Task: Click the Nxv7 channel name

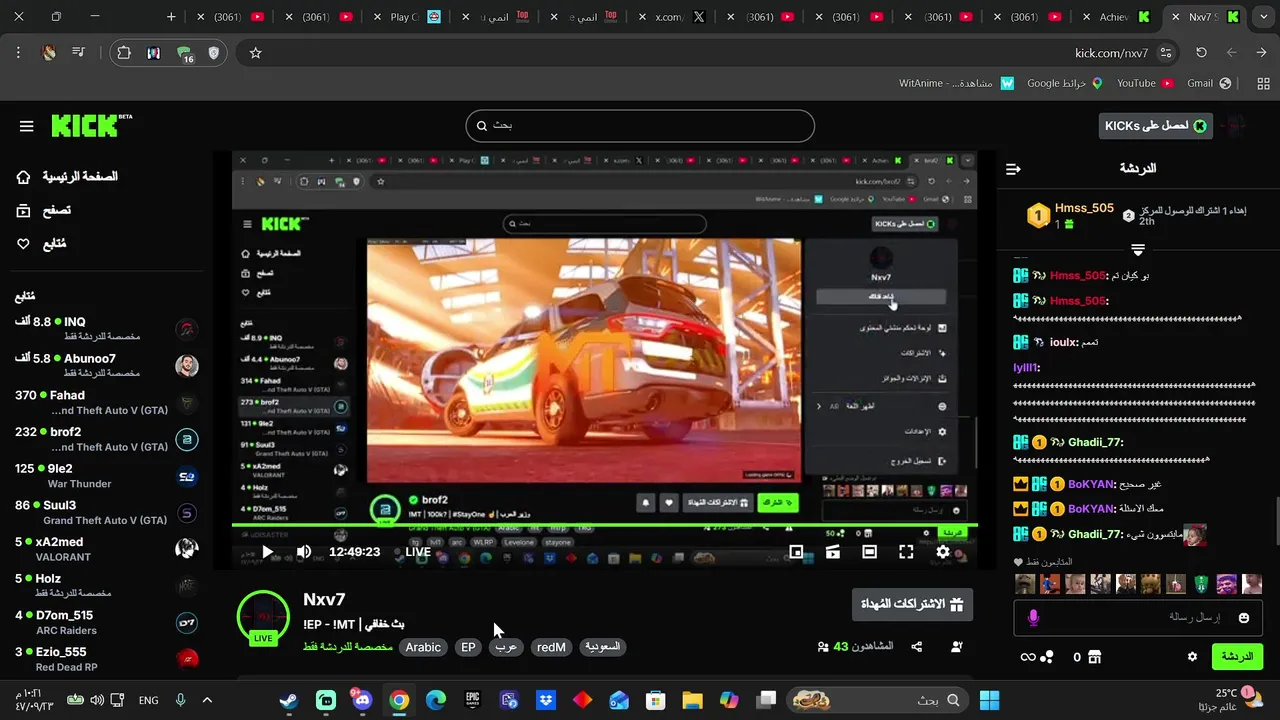Action: click(324, 600)
